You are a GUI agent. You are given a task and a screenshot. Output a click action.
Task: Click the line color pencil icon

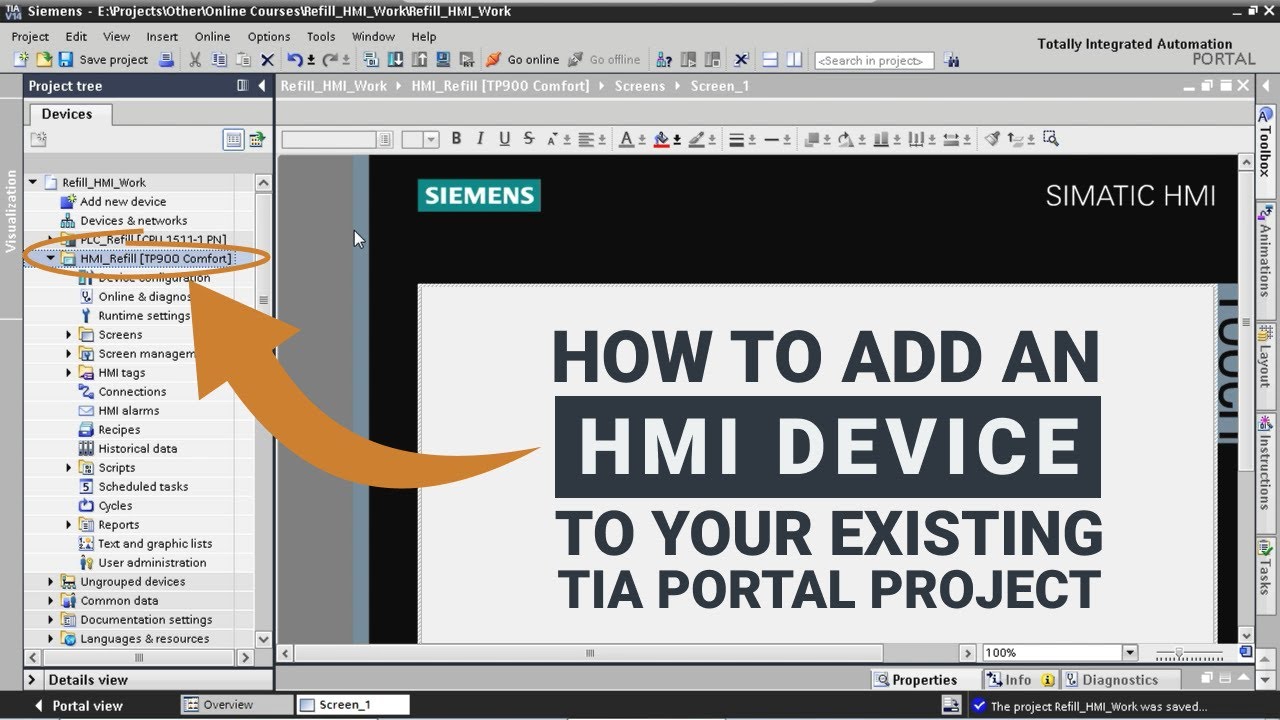697,139
